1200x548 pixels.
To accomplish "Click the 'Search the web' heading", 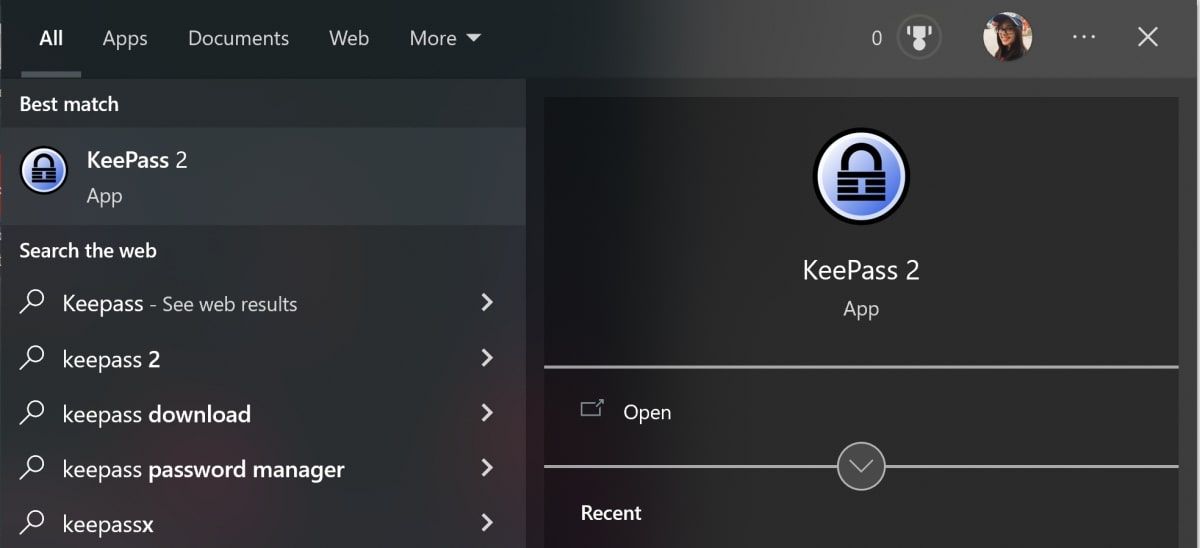I will [x=88, y=250].
